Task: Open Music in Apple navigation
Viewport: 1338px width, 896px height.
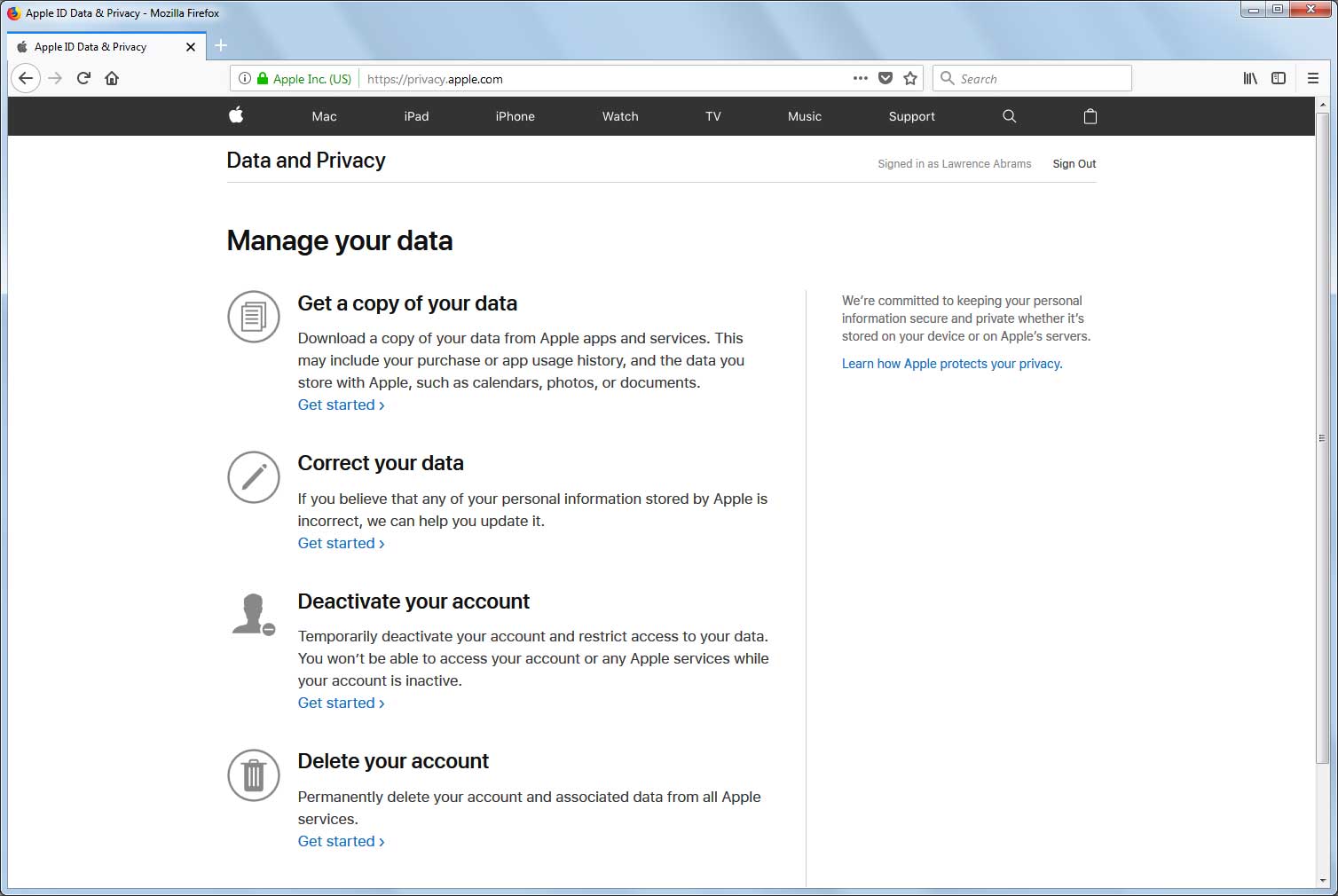Action: click(x=805, y=116)
